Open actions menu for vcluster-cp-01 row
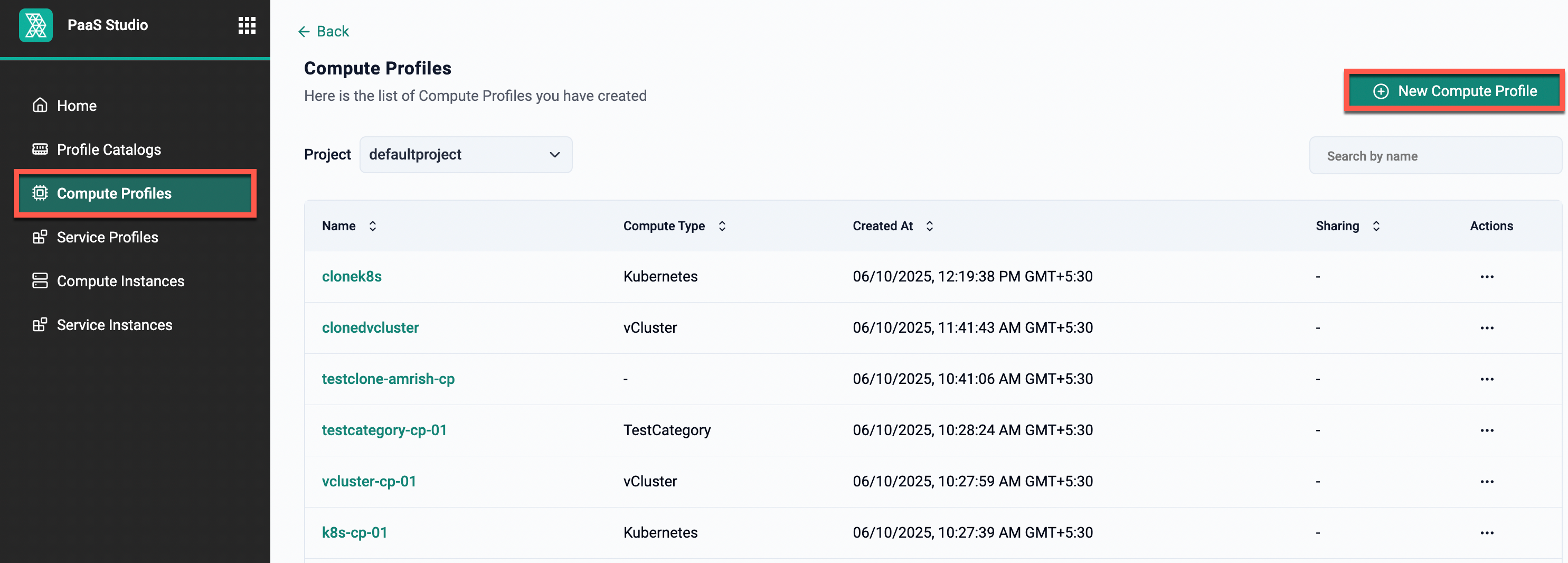 [1487, 482]
